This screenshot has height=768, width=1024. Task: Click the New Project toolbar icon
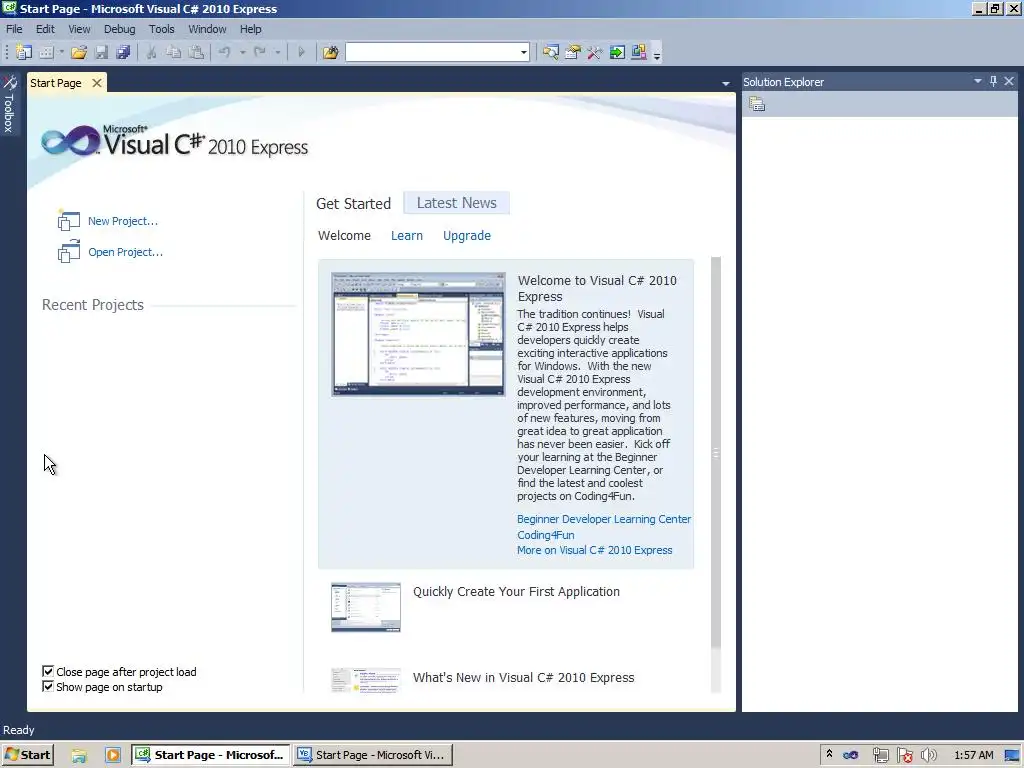[x=24, y=52]
